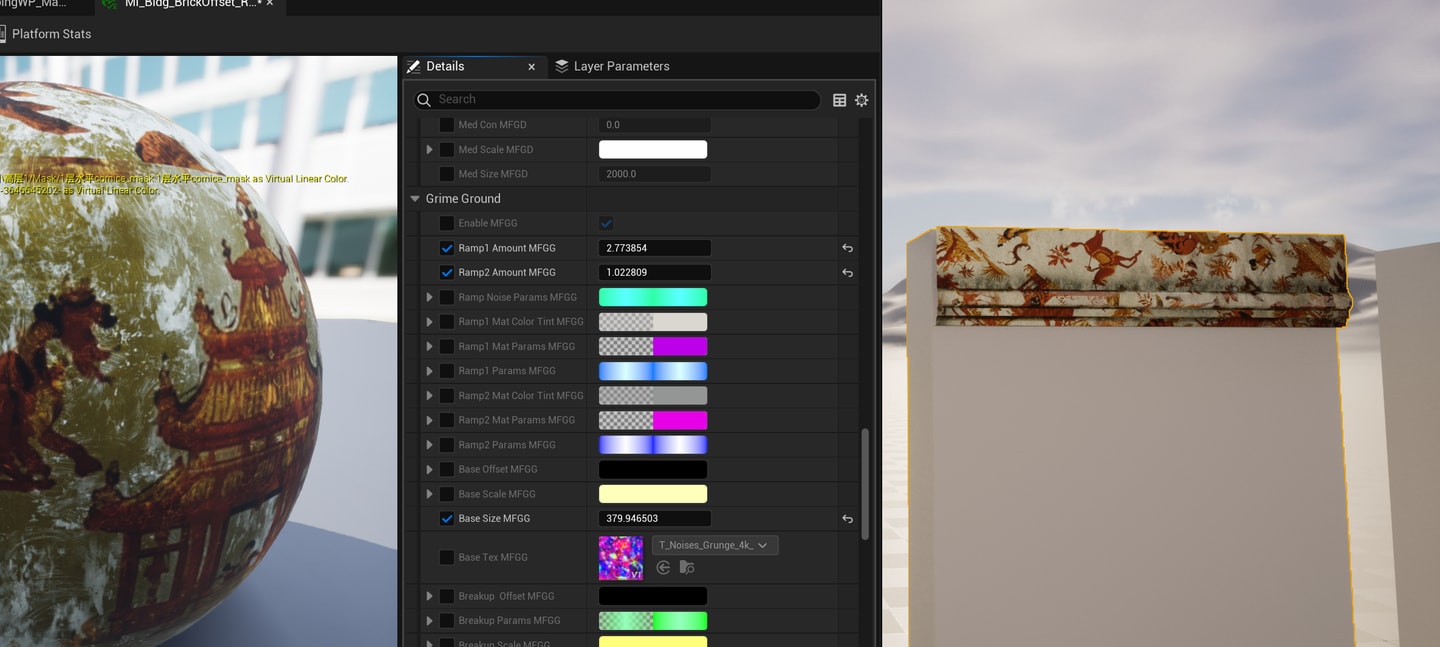
Task: Use selected asset for Base Tex MFGG
Action: coord(663,567)
